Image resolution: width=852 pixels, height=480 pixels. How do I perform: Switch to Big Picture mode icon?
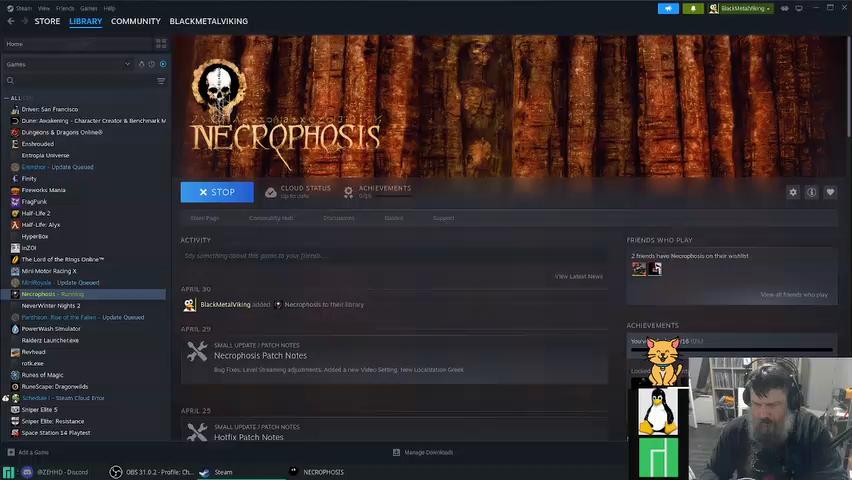point(799,9)
